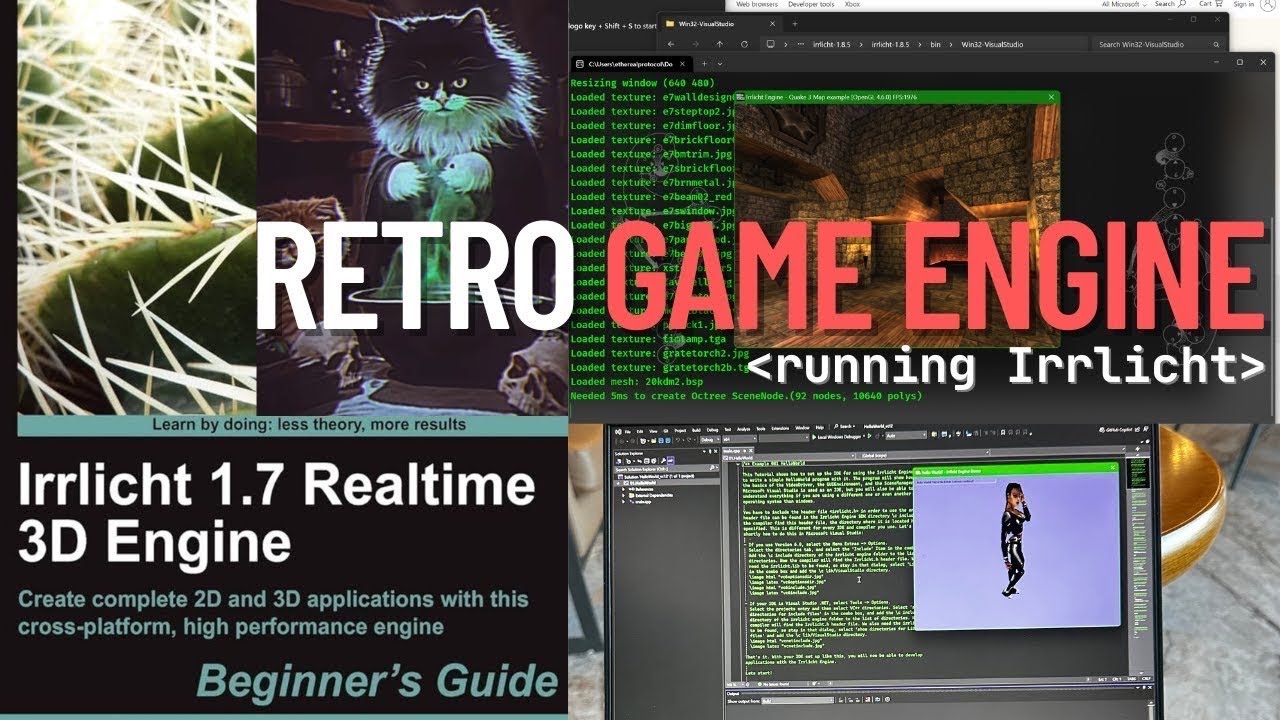
Task: Open the Global Scope dropdown
Action: (922, 455)
